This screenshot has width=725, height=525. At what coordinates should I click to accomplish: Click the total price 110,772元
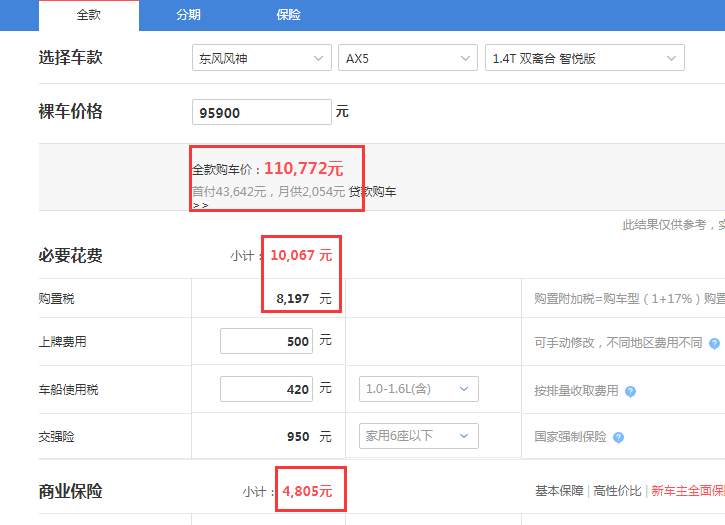(303, 169)
